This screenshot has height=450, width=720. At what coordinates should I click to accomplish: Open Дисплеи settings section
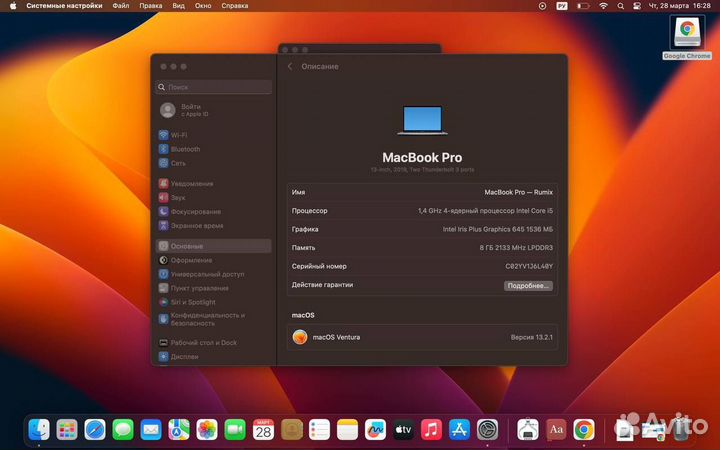click(x=179, y=356)
